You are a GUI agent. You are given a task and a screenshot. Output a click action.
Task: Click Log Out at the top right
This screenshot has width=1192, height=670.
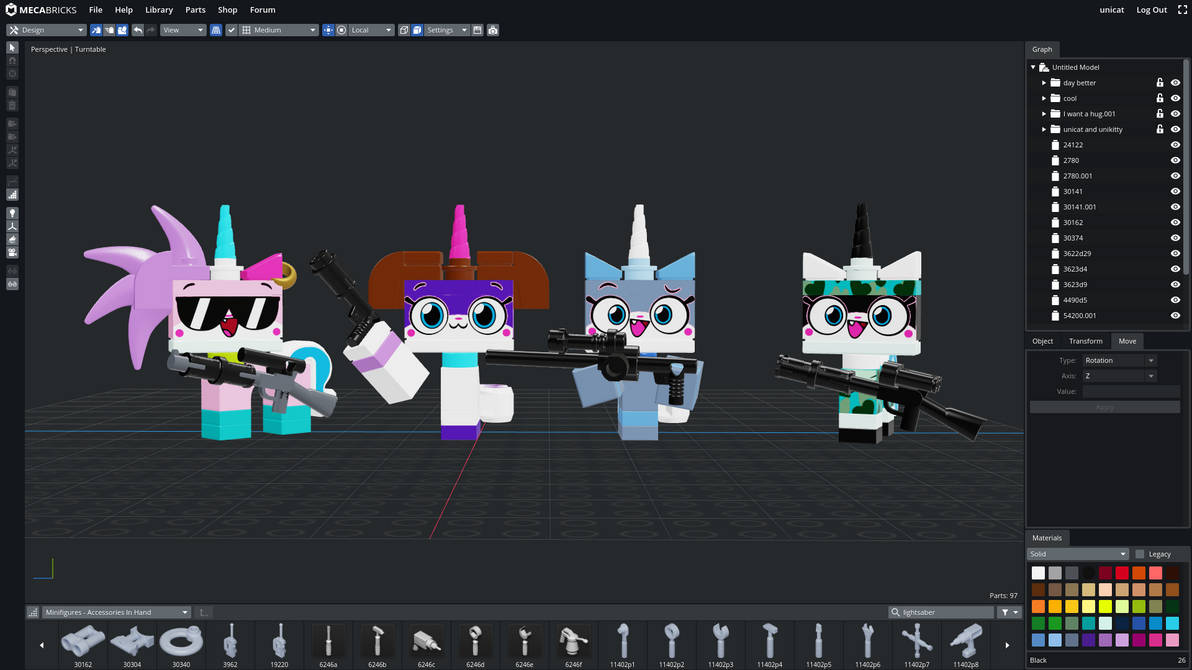pos(1151,9)
